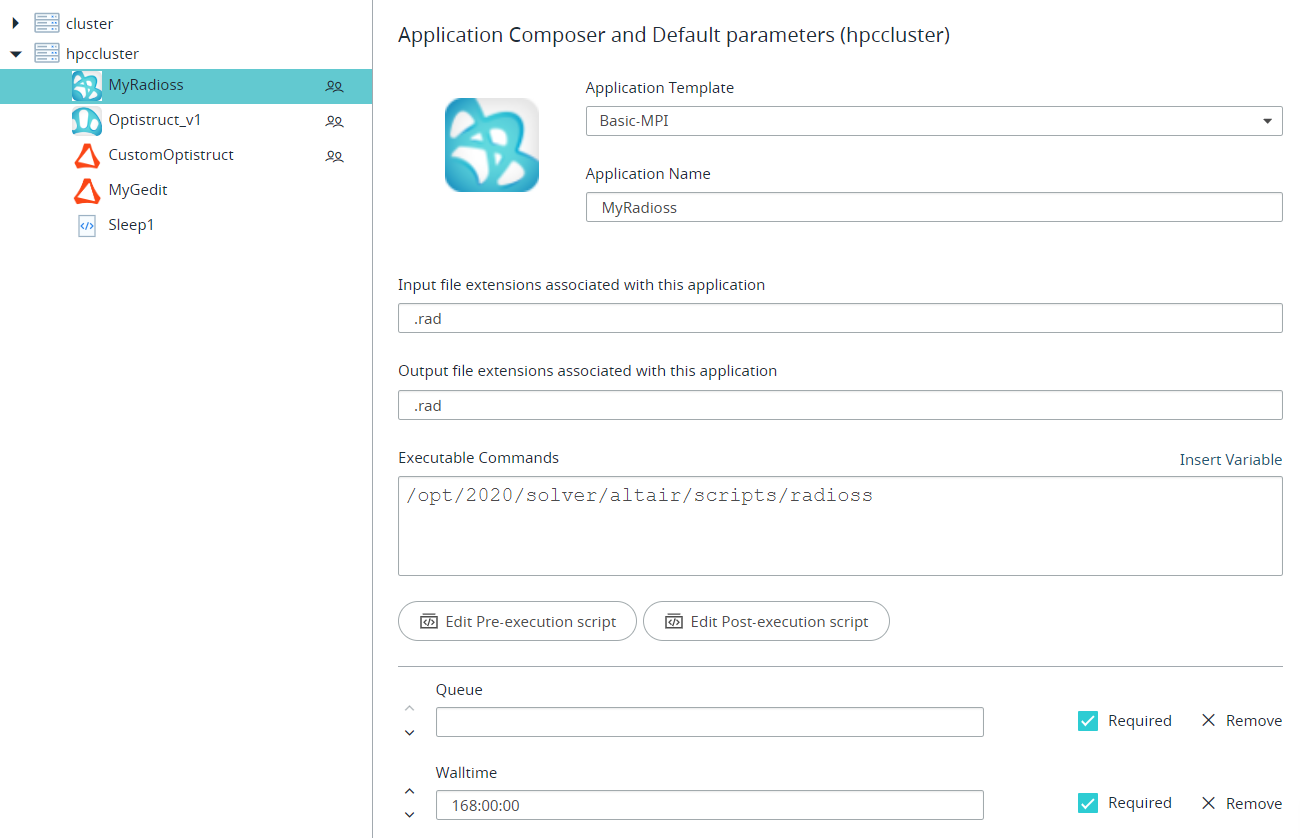Click the MyRadioss application icon in tree

coord(87,86)
